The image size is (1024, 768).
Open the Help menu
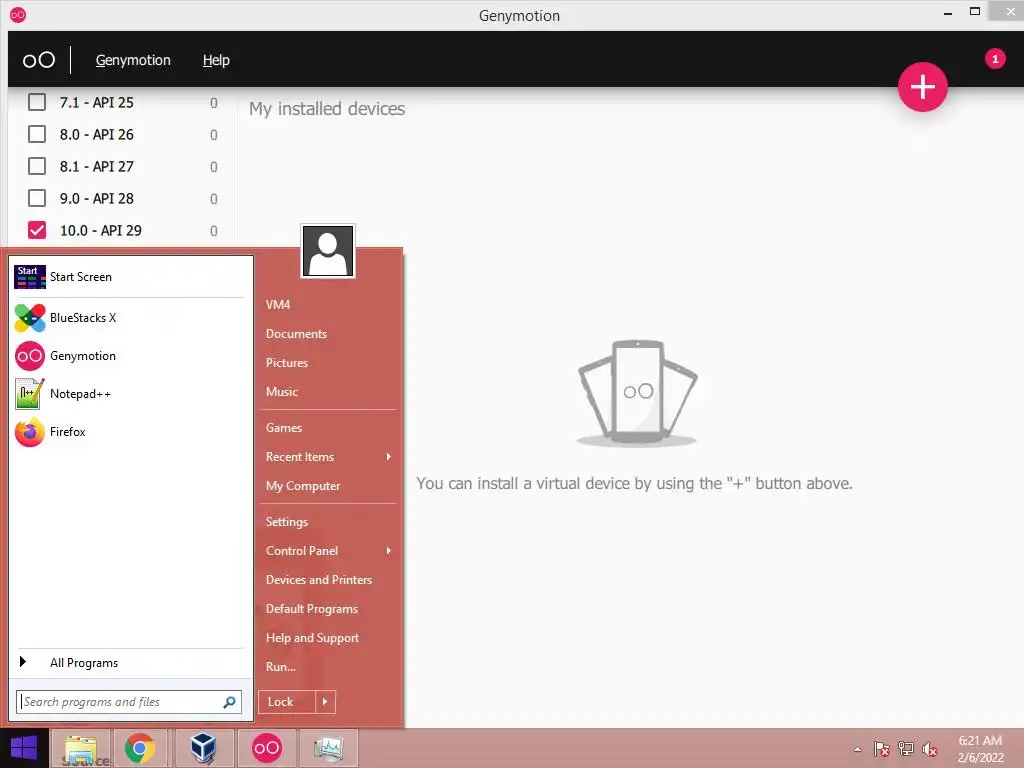click(x=216, y=60)
